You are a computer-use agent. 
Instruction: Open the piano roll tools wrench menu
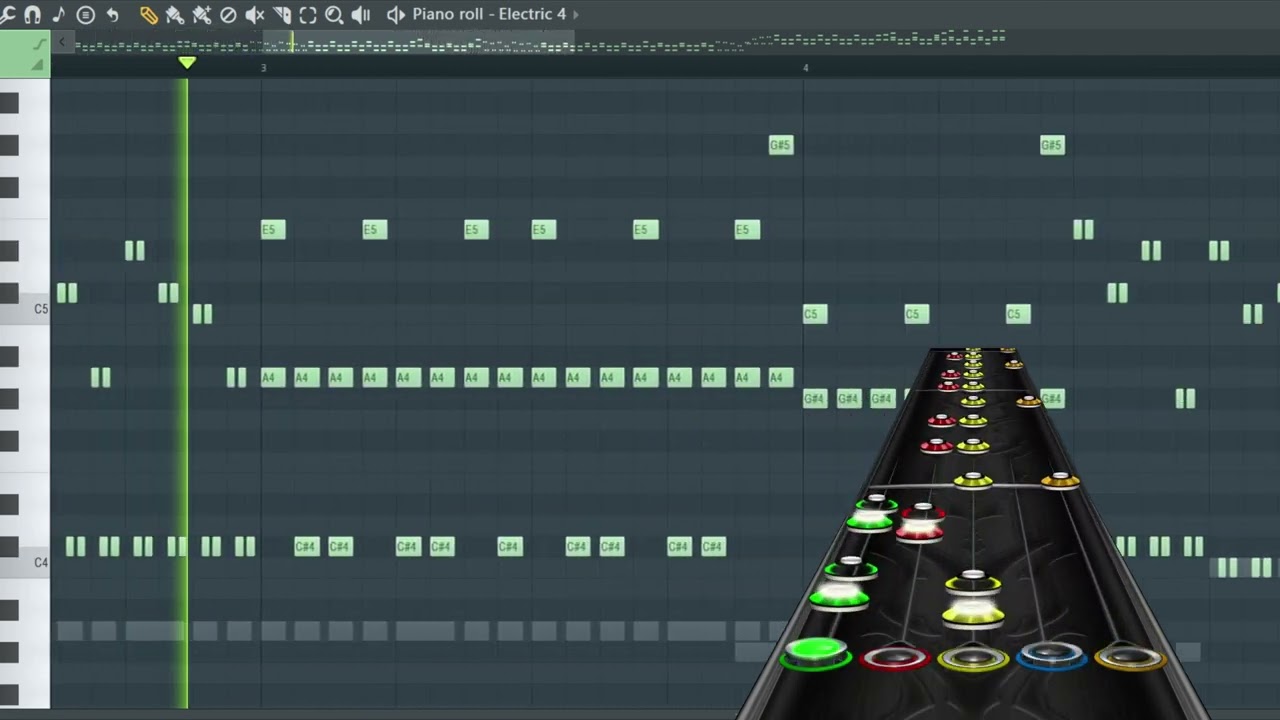[x=7, y=14]
